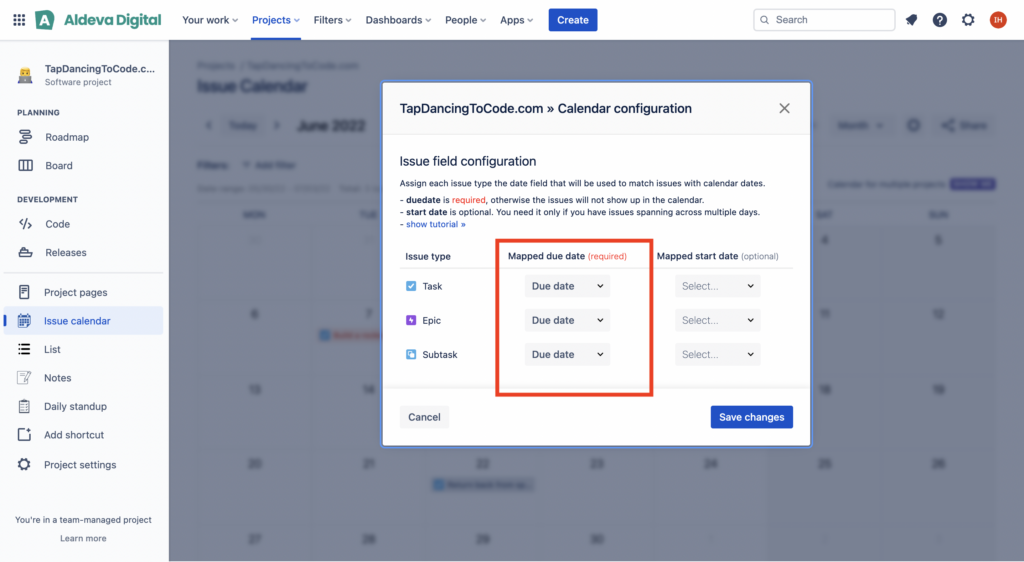Click the Project pages icon
This screenshot has width=1024, height=562.
[x=24, y=292]
